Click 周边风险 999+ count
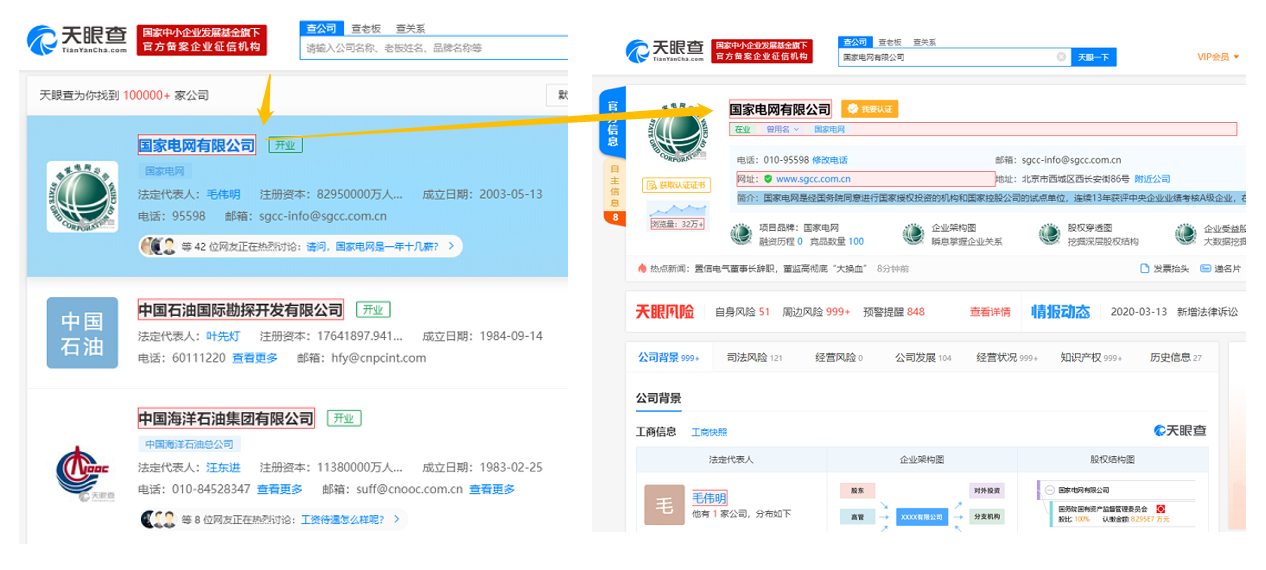 [x=817, y=312]
